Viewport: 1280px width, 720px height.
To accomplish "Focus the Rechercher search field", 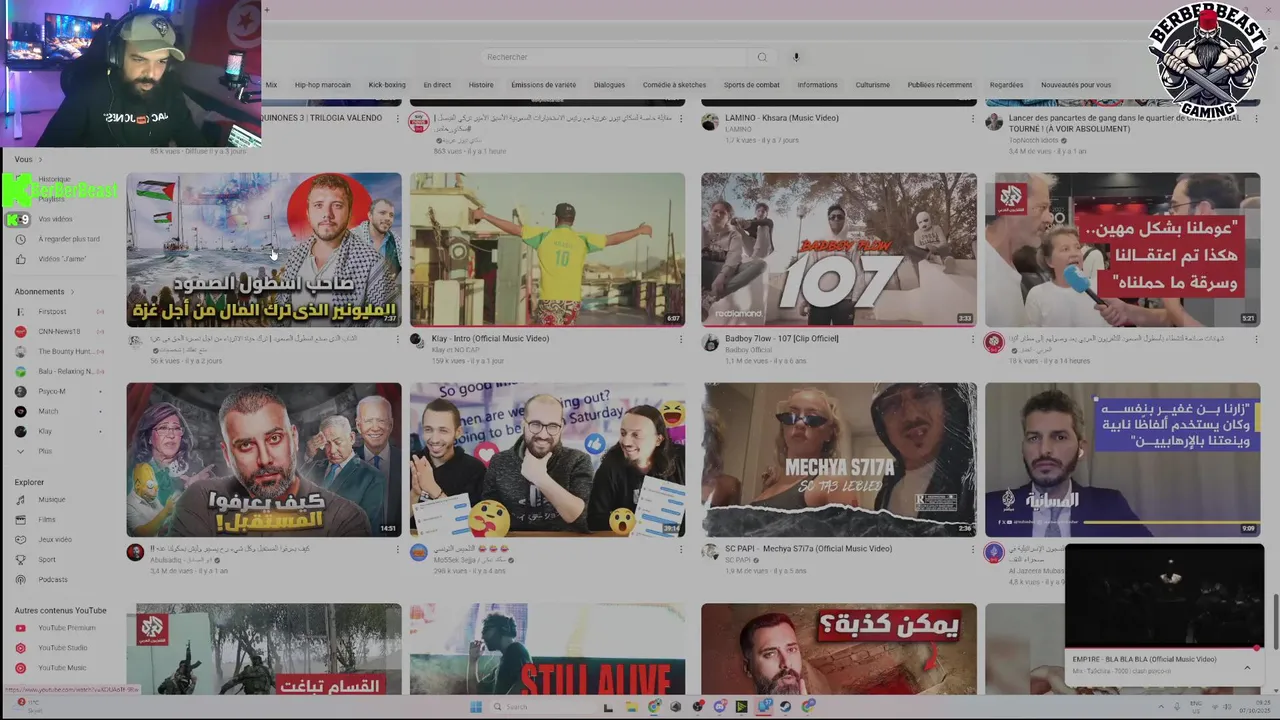I will click(614, 57).
